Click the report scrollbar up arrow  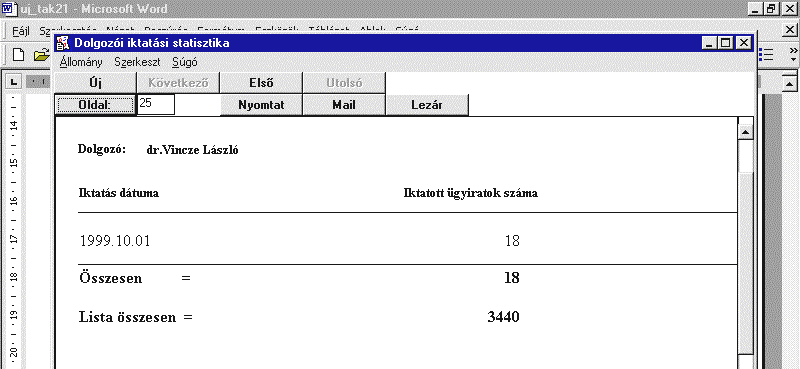click(x=746, y=132)
